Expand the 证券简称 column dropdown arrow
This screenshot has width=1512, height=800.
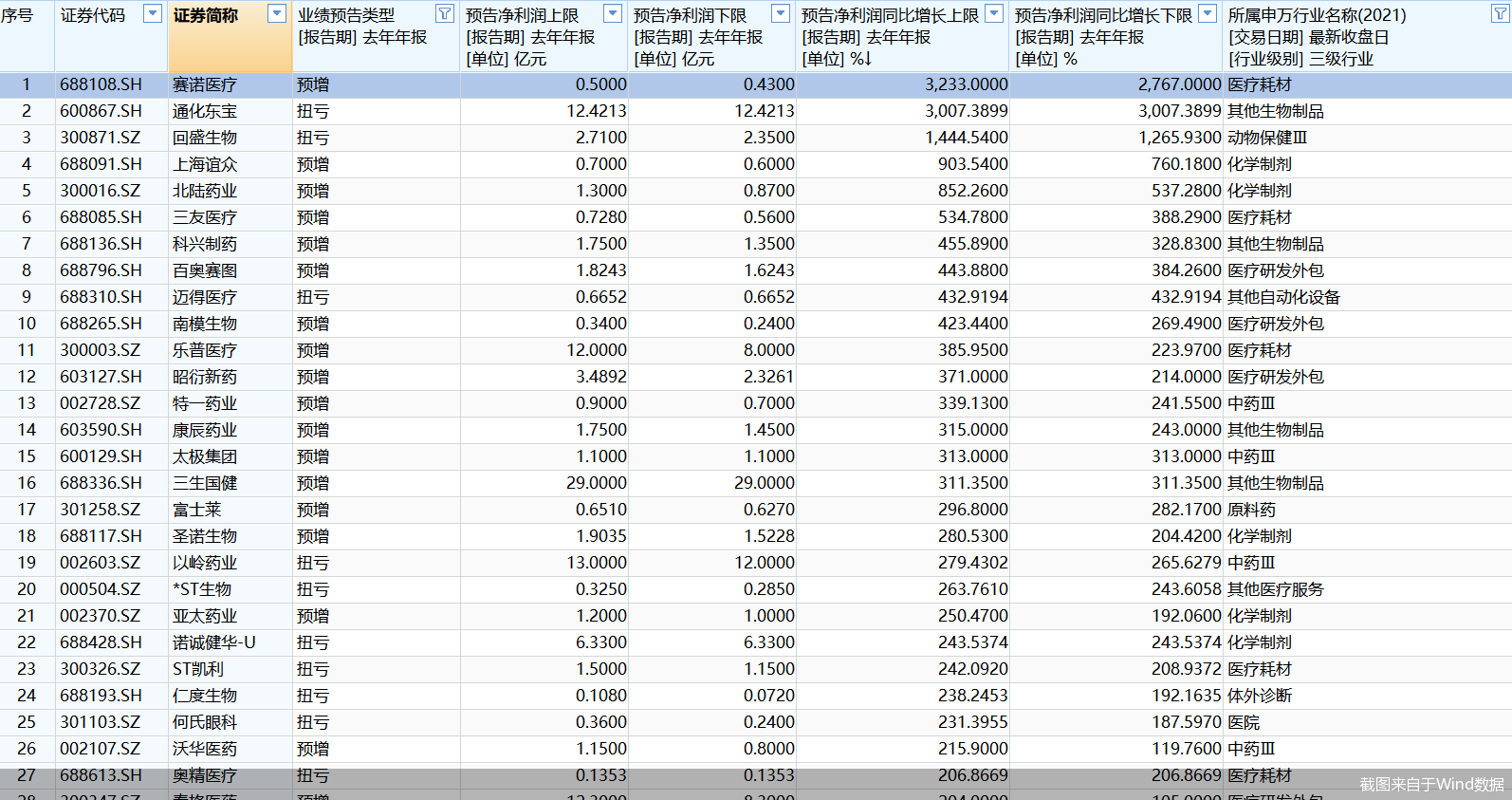point(277,13)
